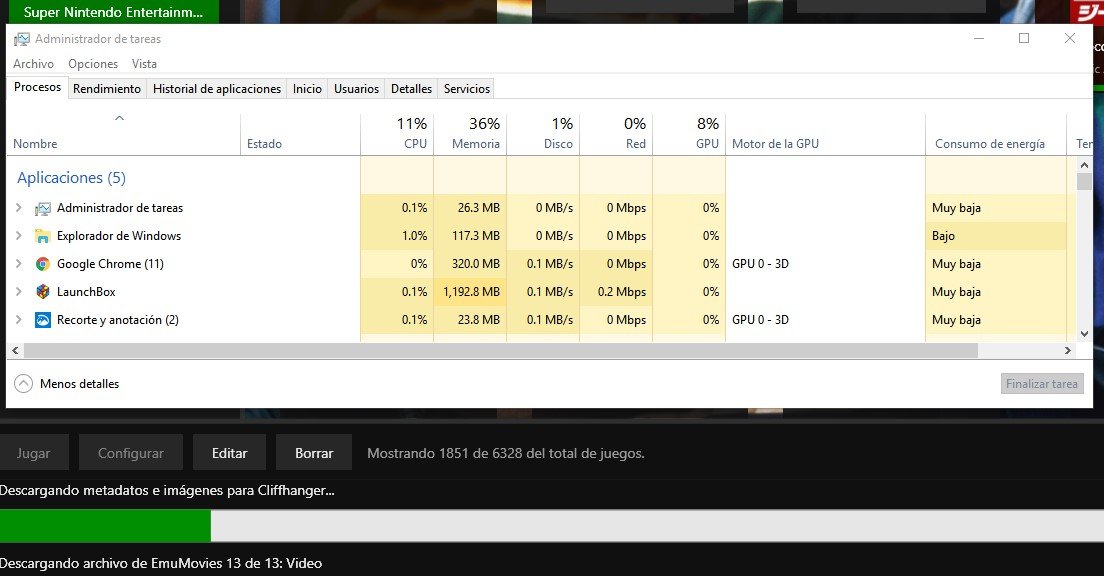Click Administrador de tareas memory value 26.3 MB
This screenshot has height=576, width=1104.
(479, 208)
